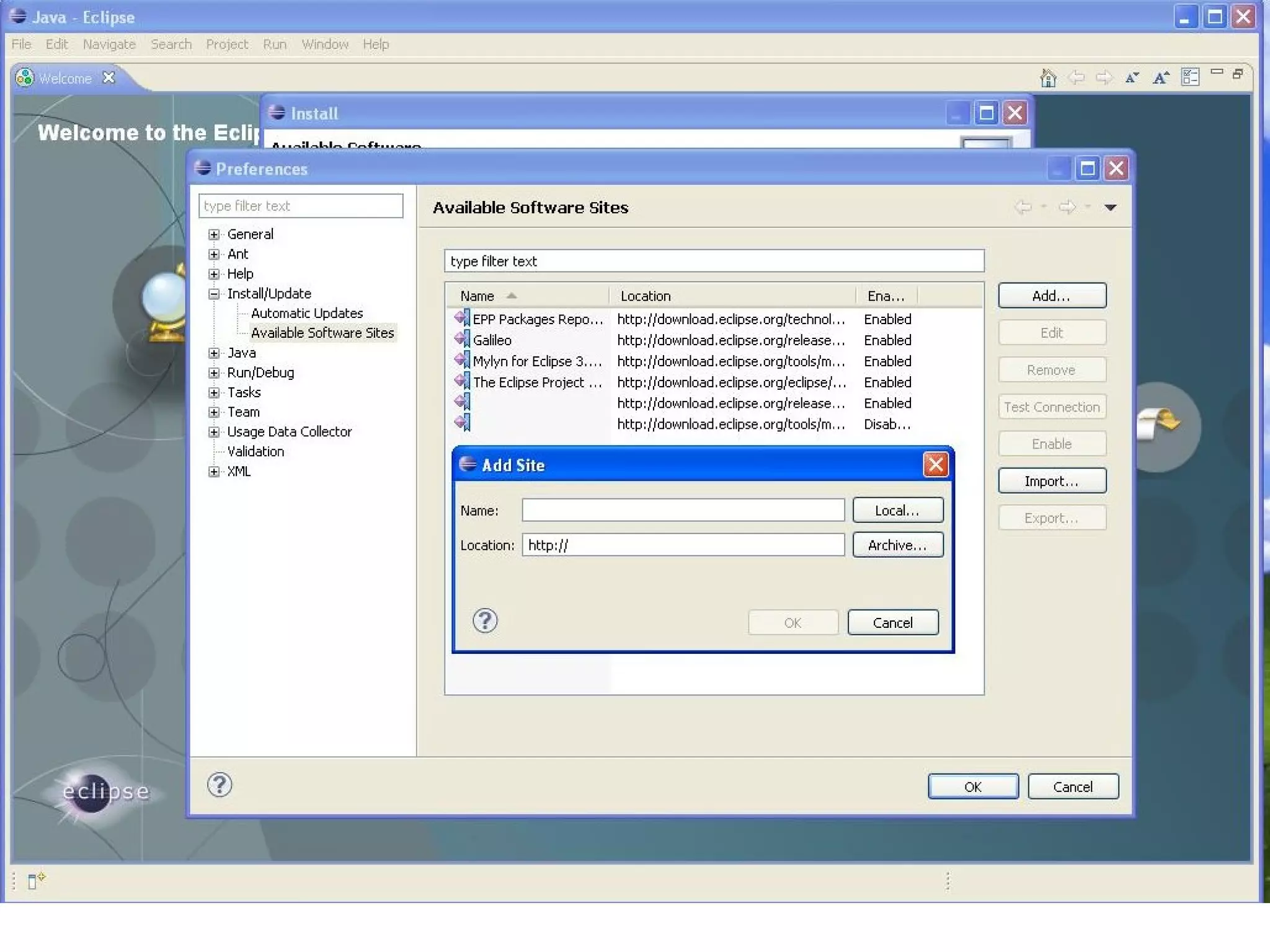The width and height of the screenshot is (1270, 952).
Task: Click the Welcome tab
Action: click(64, 79)
